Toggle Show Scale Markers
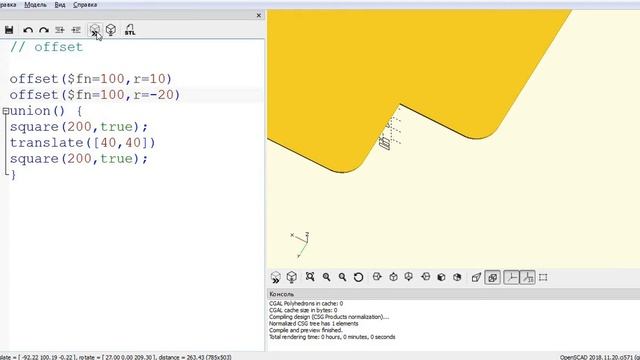640x360 pixels. click(x=527, y=278)
